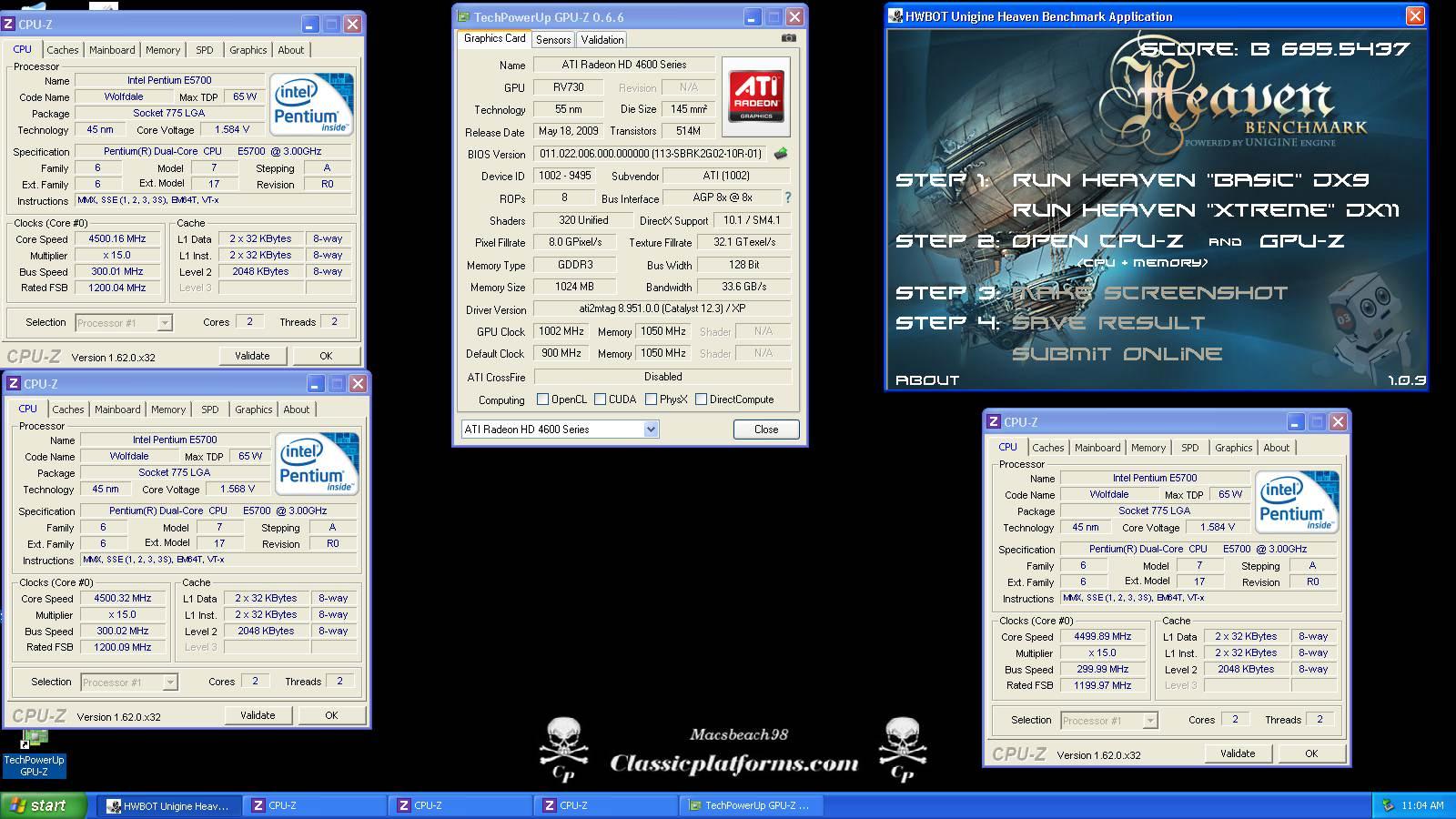The height and width of the screenshot is (819, 1456).
Task: Switch to Validation tab in GPU-Z
Action: click(x=602, y=40)
